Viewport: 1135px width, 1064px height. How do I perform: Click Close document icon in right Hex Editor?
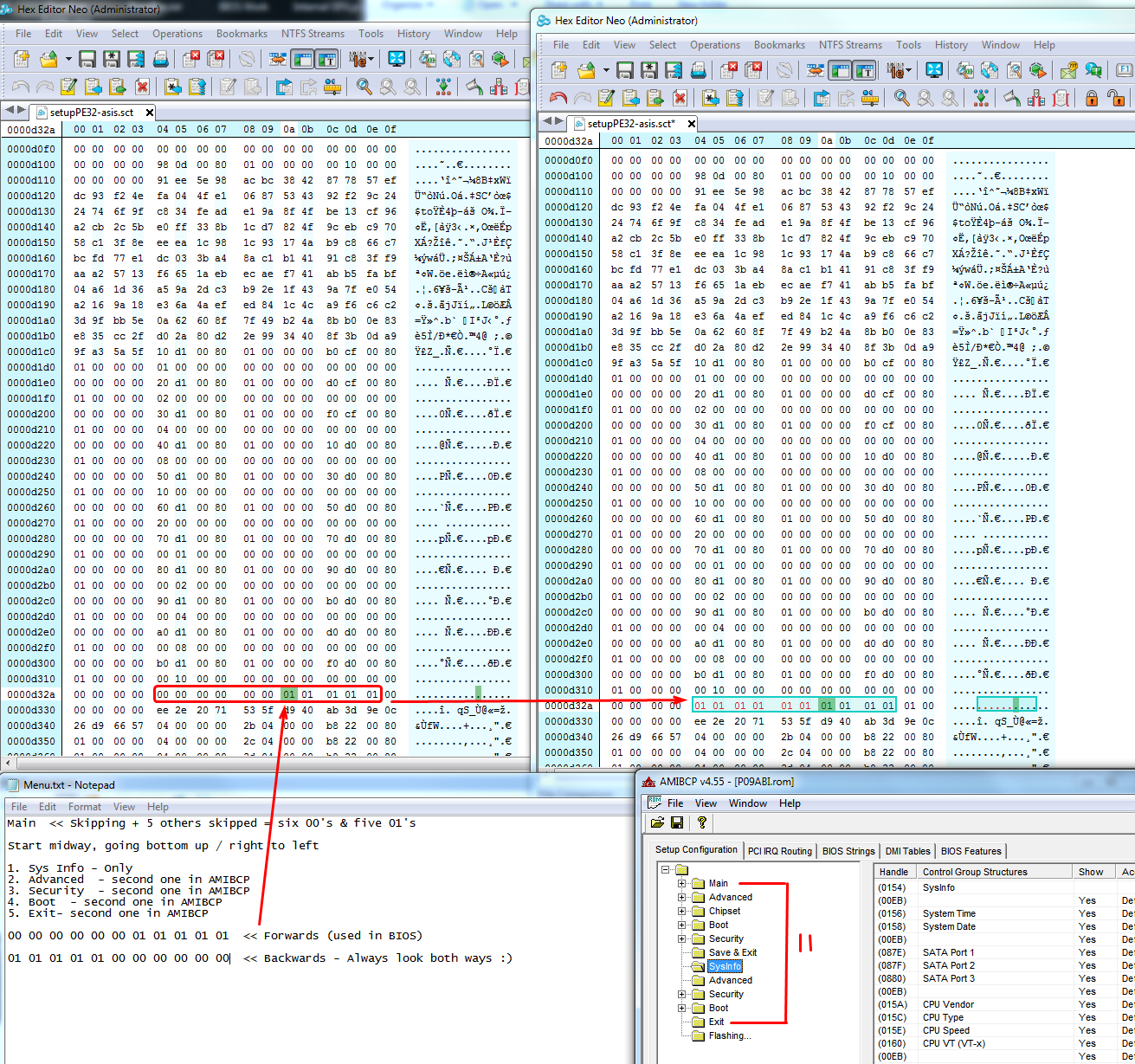pyautogui.click(x=728, y=70)
